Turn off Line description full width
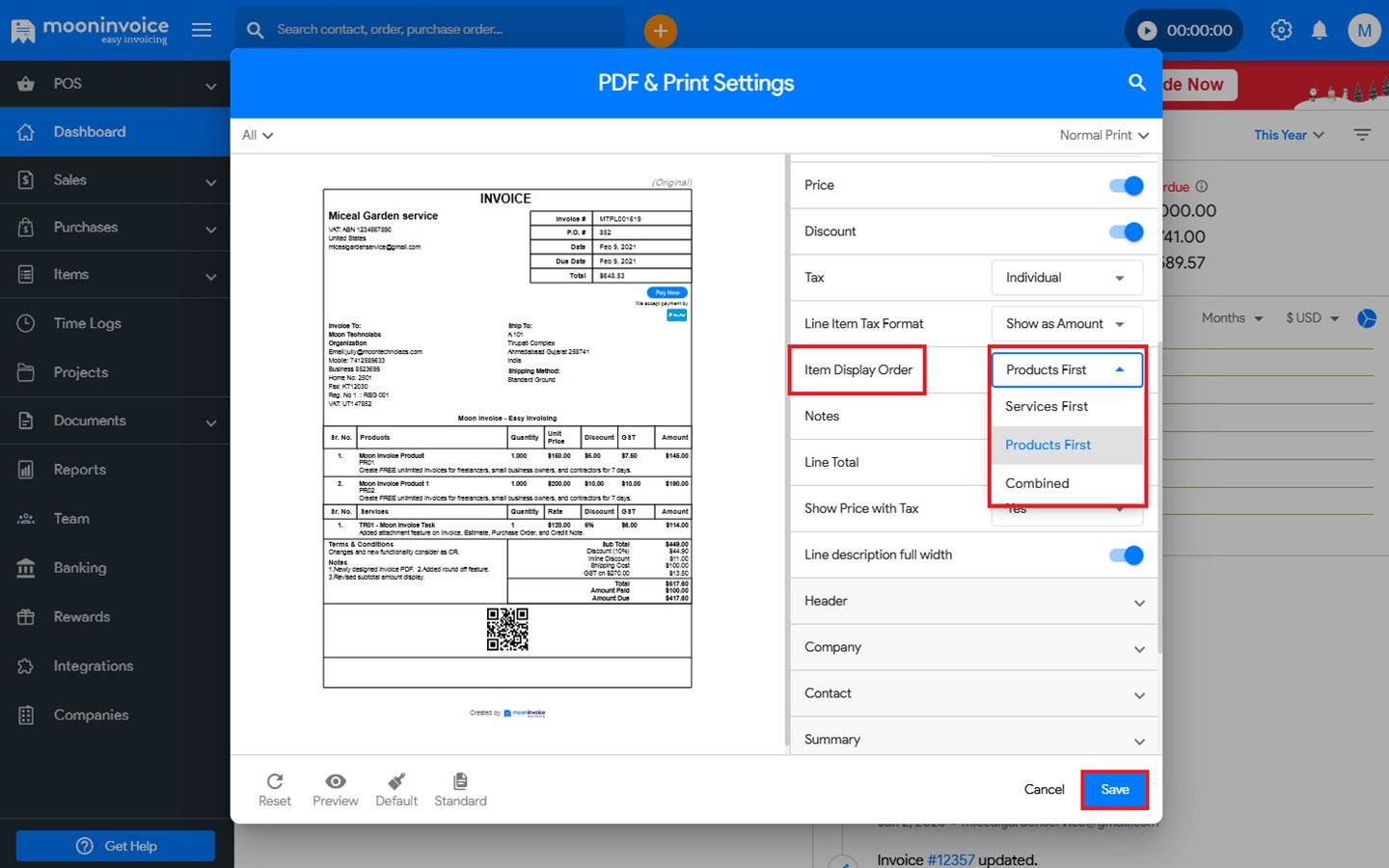Image resolution: width=1389 pixels, height=868 pixels. click(1126, 555)
